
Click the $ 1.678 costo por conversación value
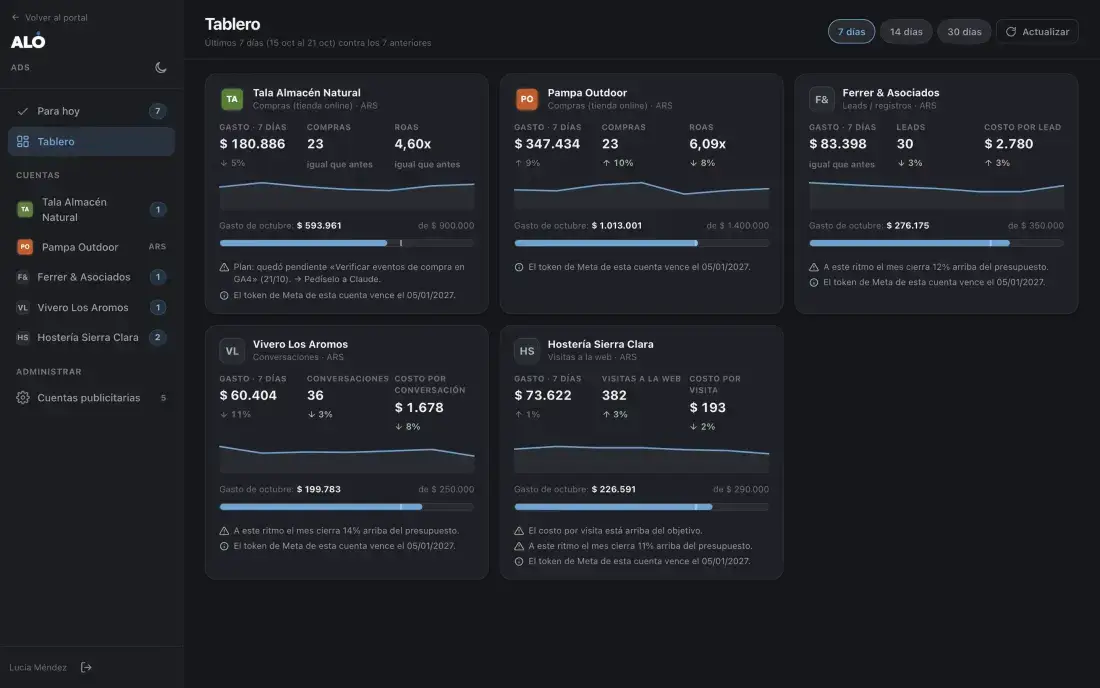(x=419, y=407)
